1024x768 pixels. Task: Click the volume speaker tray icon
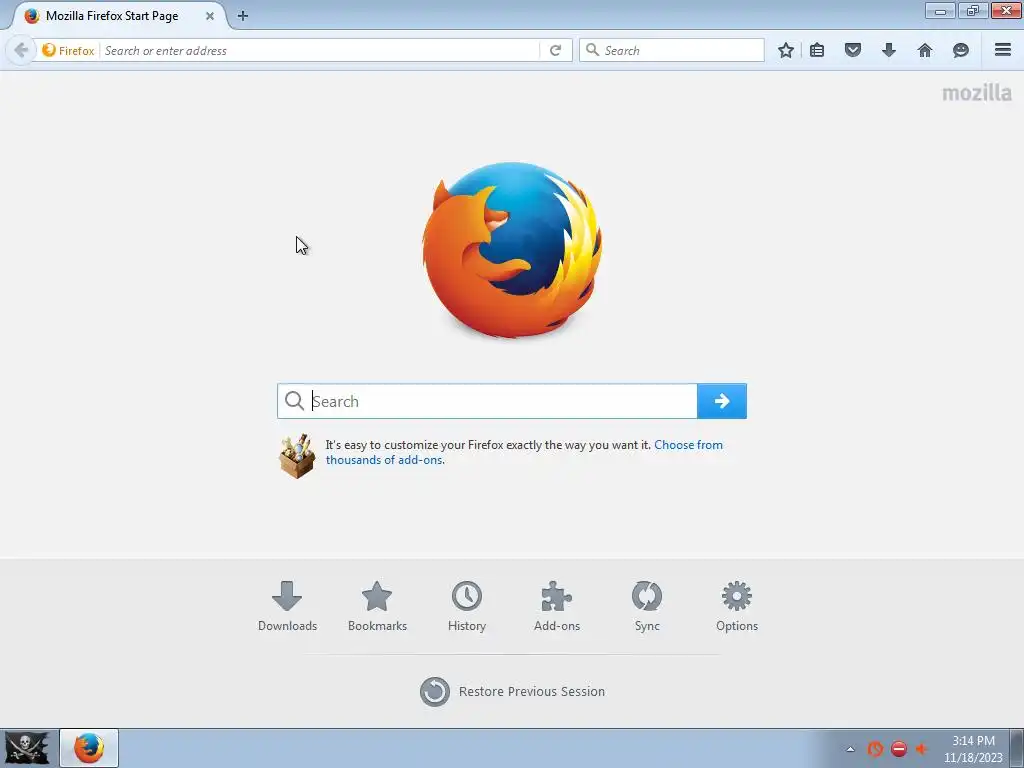pyautogui.click(x=921, y=749)
